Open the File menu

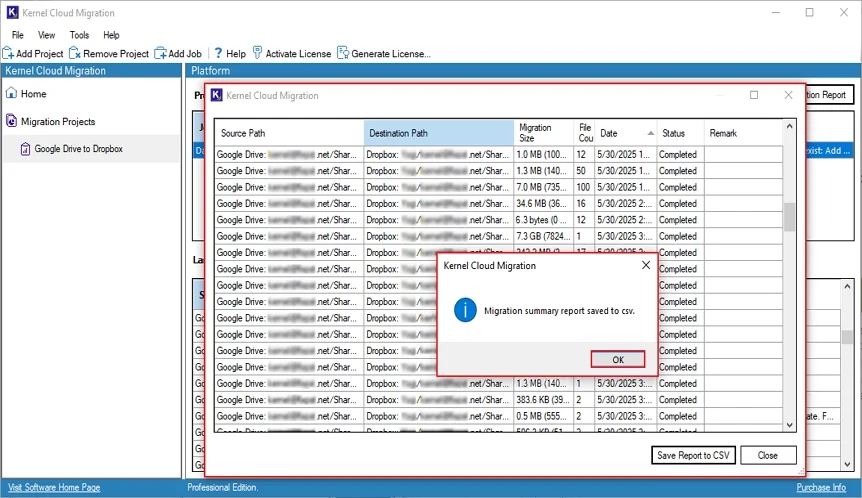18,35
